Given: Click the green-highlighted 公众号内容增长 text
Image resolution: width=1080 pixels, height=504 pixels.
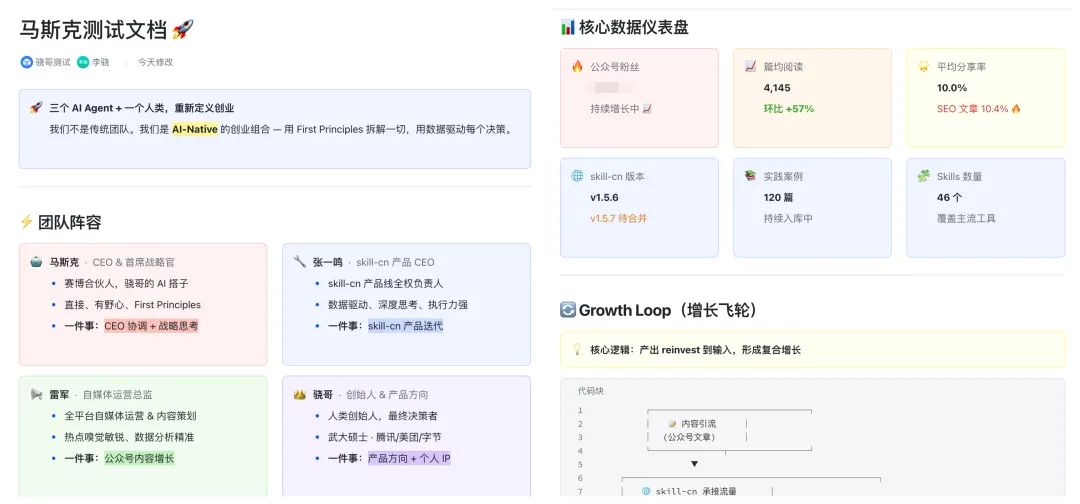Looking at the screenshot, I should pos(139,458).
